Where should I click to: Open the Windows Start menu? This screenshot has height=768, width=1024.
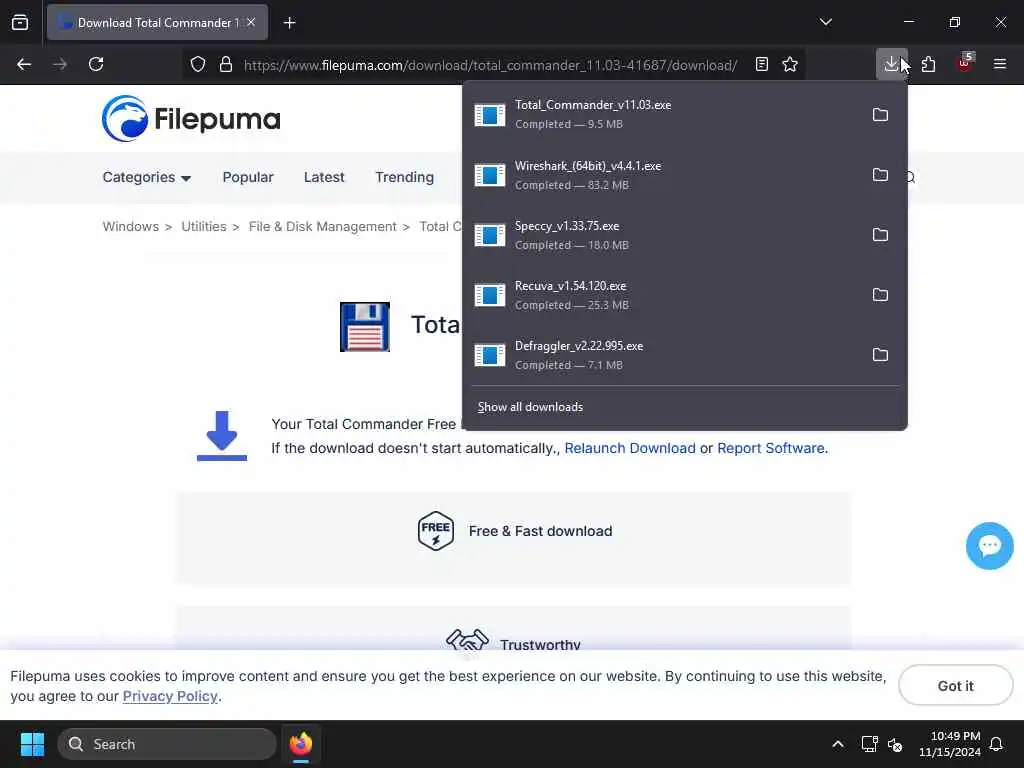33,744
